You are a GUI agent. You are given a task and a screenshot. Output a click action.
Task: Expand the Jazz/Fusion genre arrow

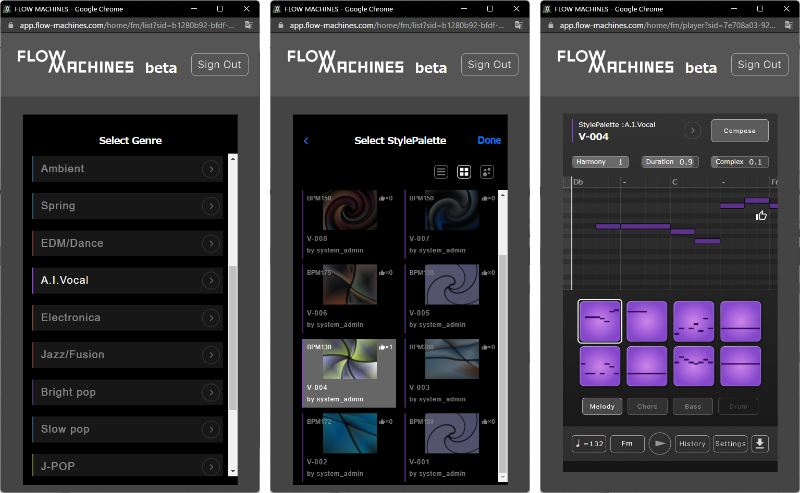pyautogui.click(x=210, y=354)
